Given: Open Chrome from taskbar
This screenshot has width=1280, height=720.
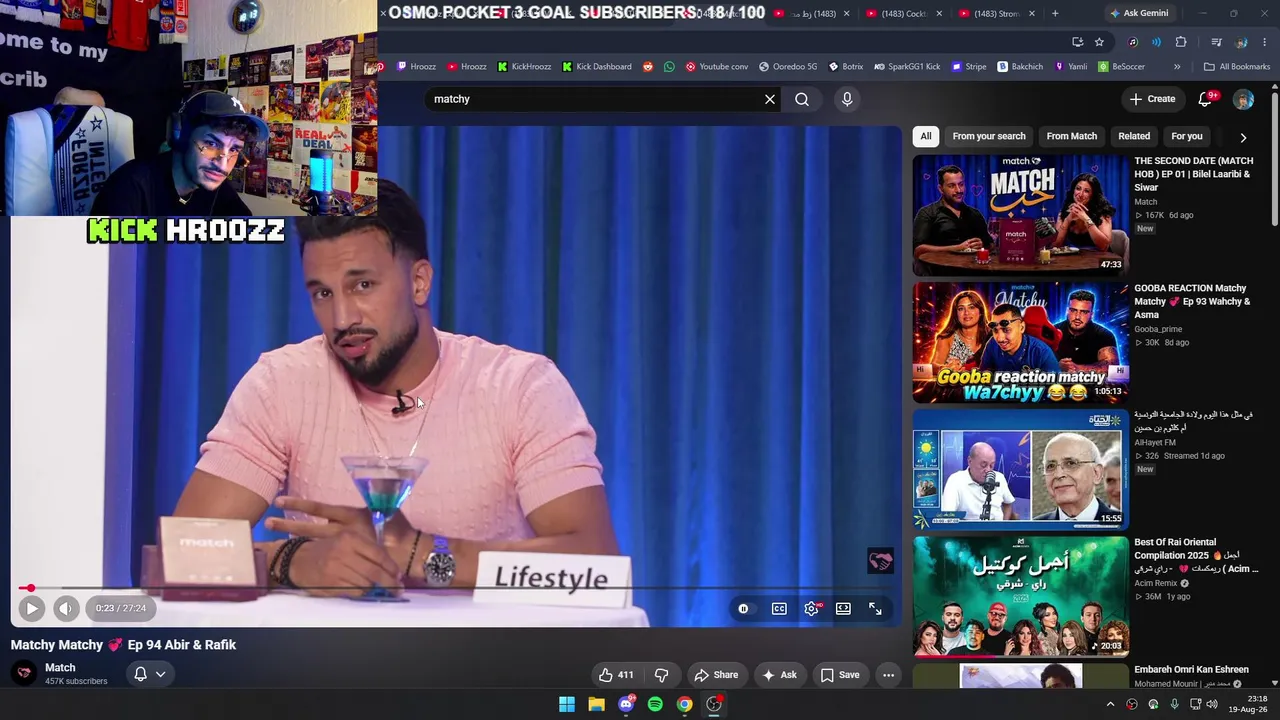Looking at the screenshot, I should click(x=684, y=704).
